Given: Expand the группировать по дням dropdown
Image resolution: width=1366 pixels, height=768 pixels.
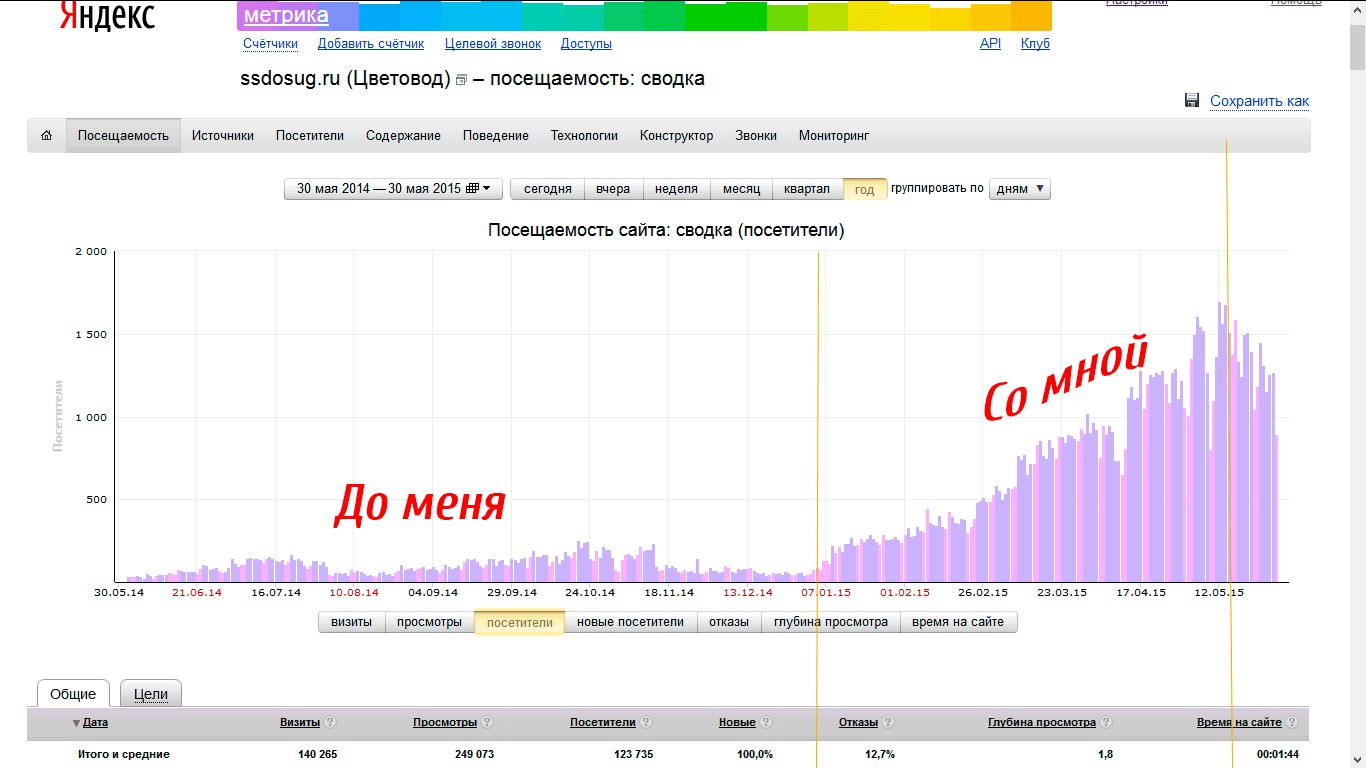Looking at the screenshot, I should (x=1020, y=189).
